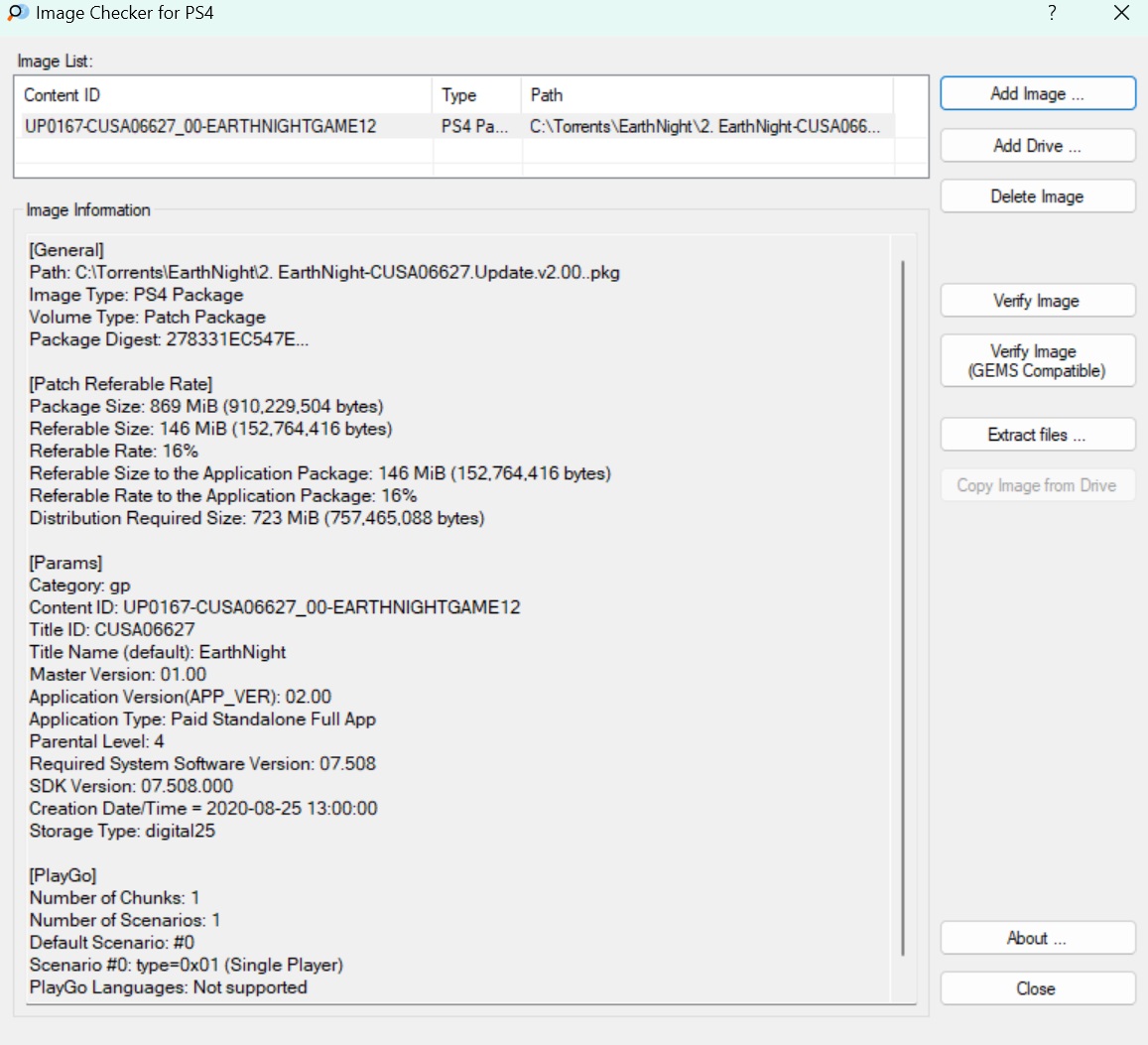Click the PS4 Pa... type cell in the row
Image resolution: width=1148 pixels, height=1045 pixels.
[475, 126]
